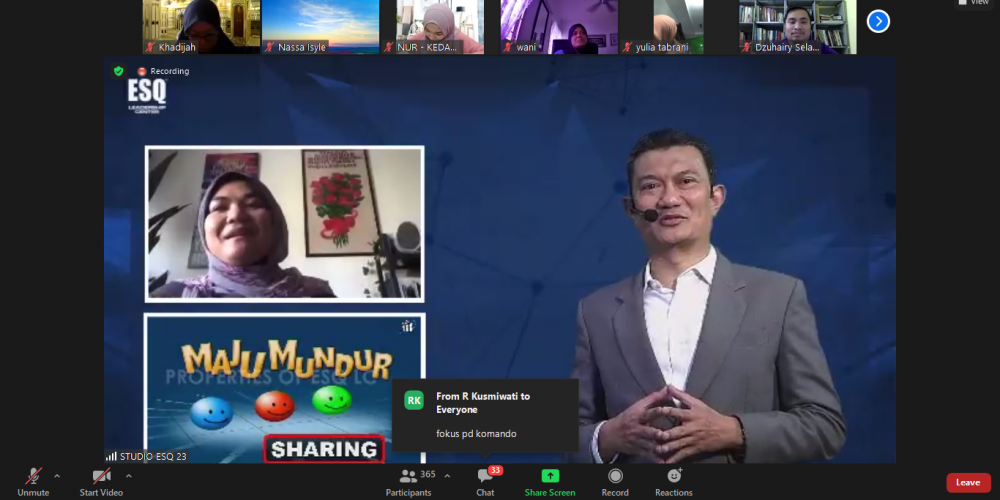The height and width of the screenshot is (500, 1000).
Task: Select Nassa Isyle's video thumbnail
Action: [320, 26]
